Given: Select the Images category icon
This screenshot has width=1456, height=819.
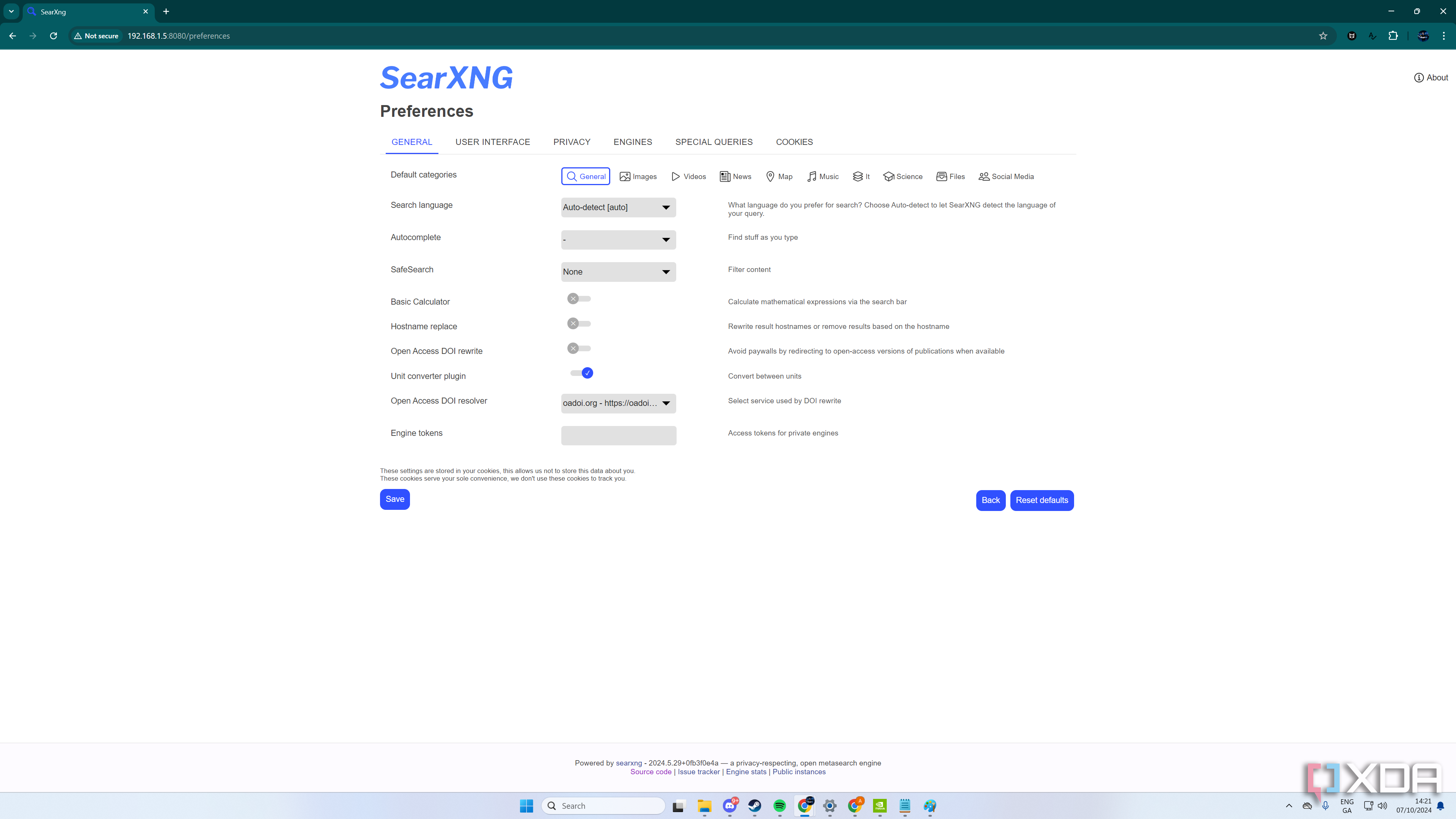Looking at the screenshot, I should [x=625, y=176].
